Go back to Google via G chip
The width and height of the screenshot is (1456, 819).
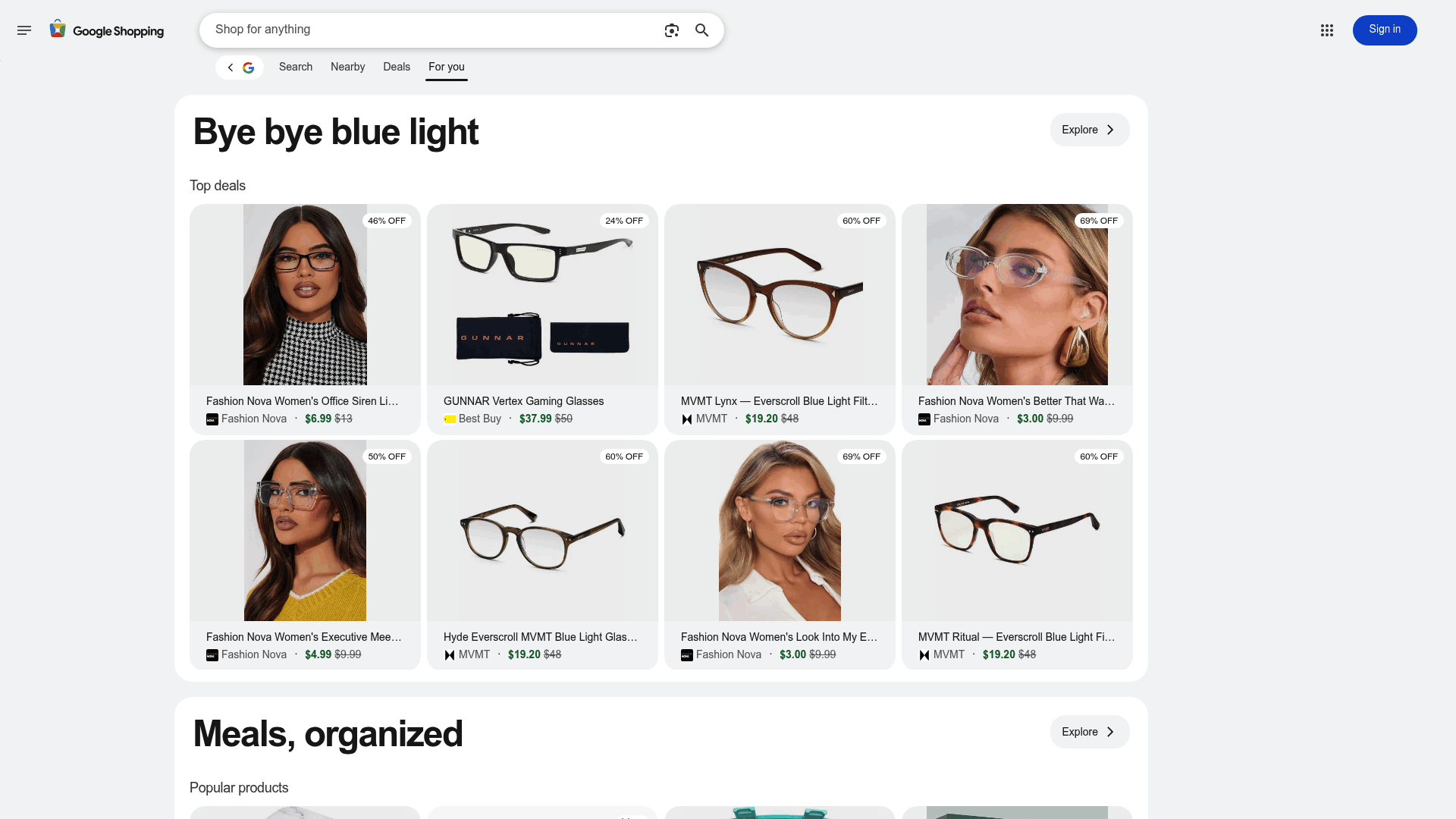240,67
